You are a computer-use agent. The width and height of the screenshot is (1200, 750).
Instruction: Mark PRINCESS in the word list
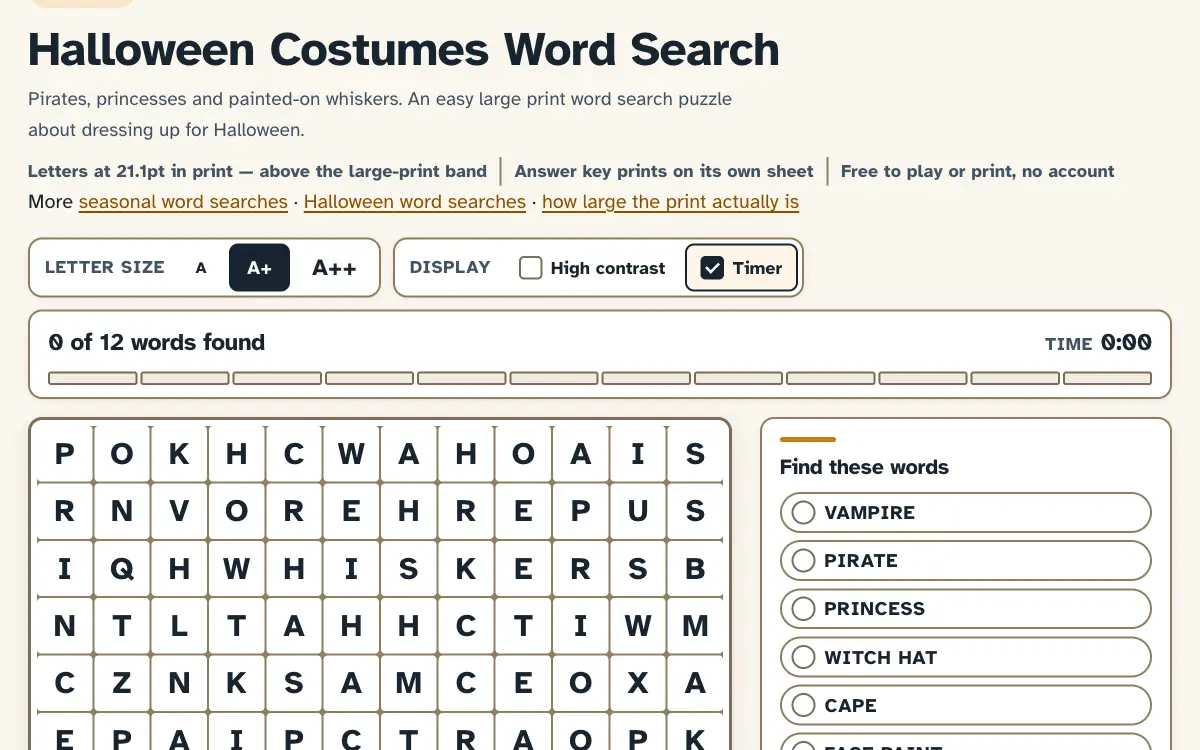point(965,609)
